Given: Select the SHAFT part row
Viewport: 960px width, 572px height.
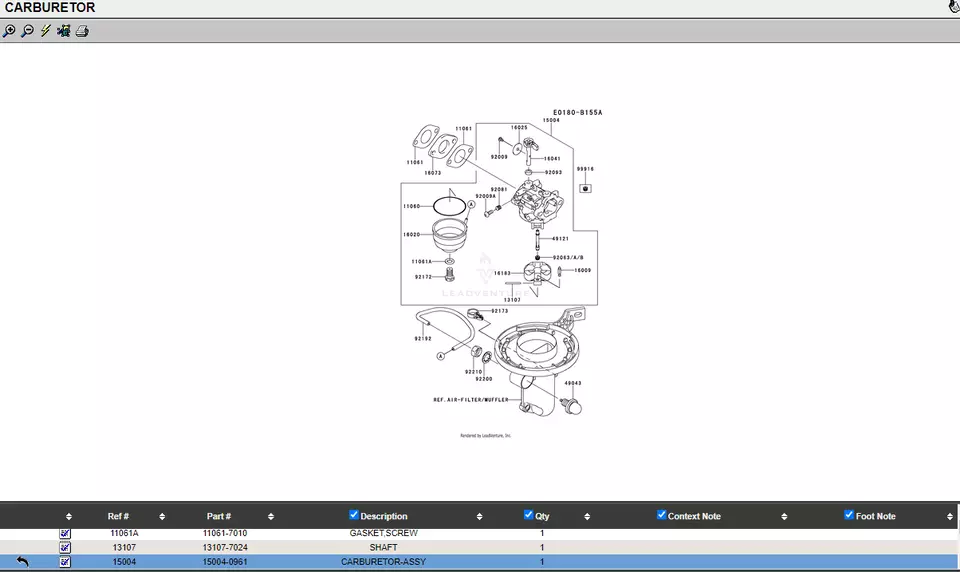Looking at the screenshot, I should tap(383, 548).
